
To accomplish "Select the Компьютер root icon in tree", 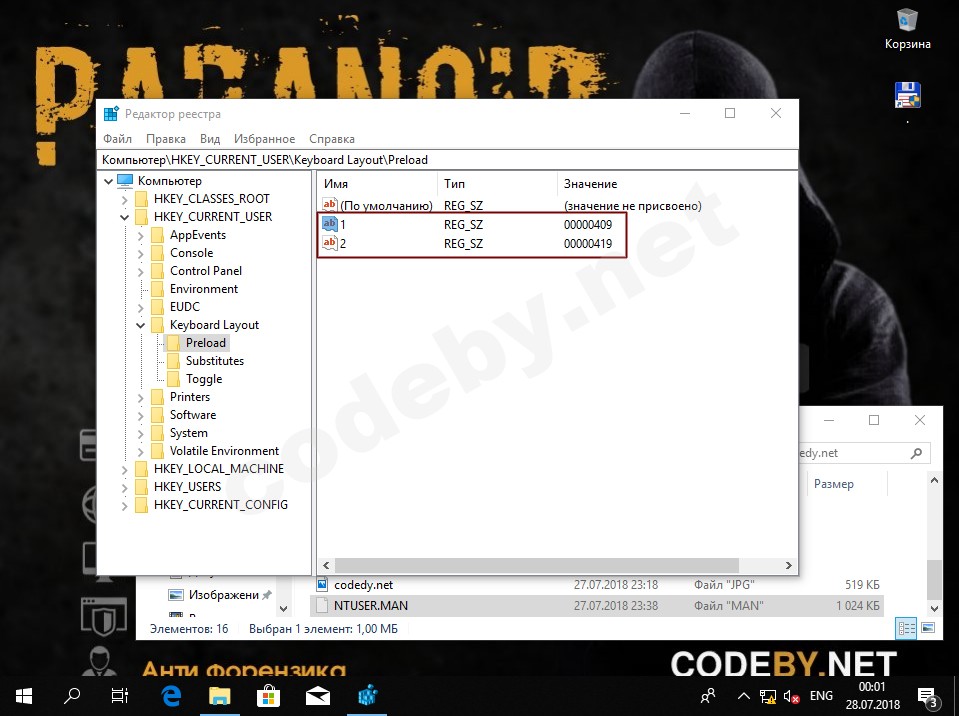I will pyautogui.click(x=125, y=180).
